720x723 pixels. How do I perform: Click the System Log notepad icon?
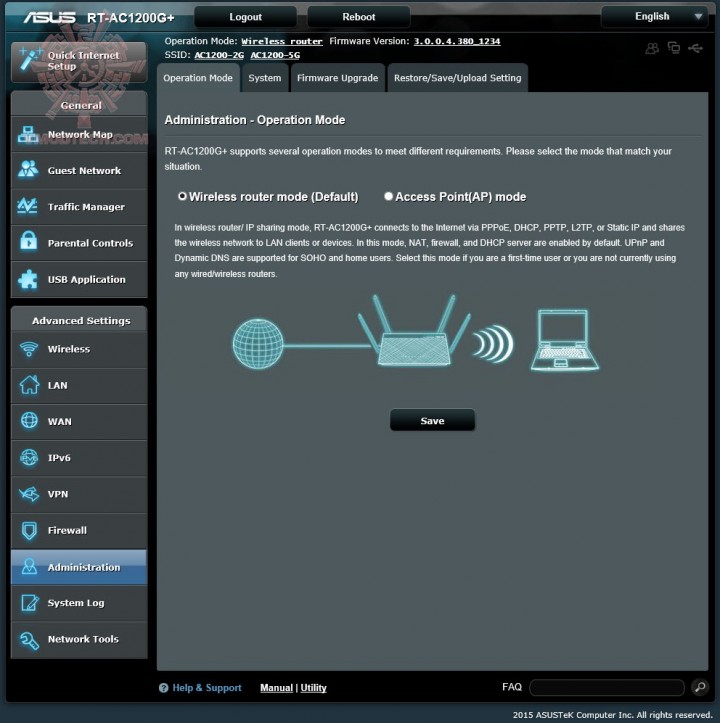tap(30, 602)
